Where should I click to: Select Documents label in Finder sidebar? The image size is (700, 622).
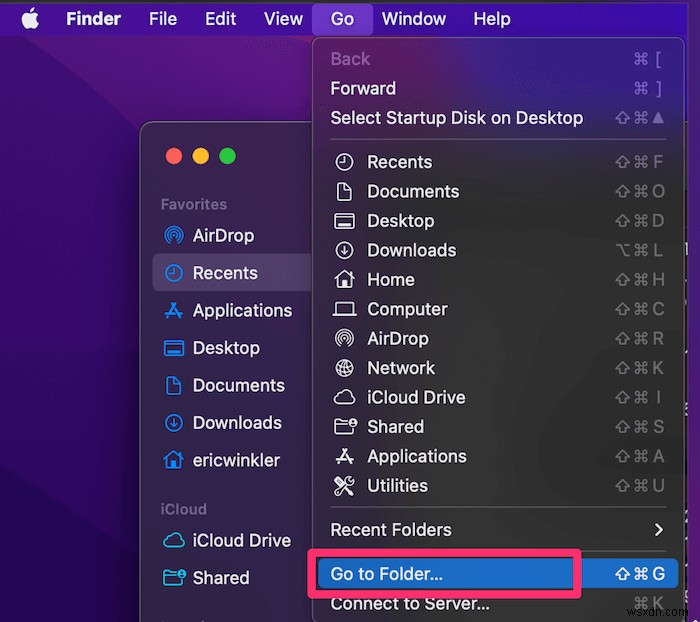239,385
